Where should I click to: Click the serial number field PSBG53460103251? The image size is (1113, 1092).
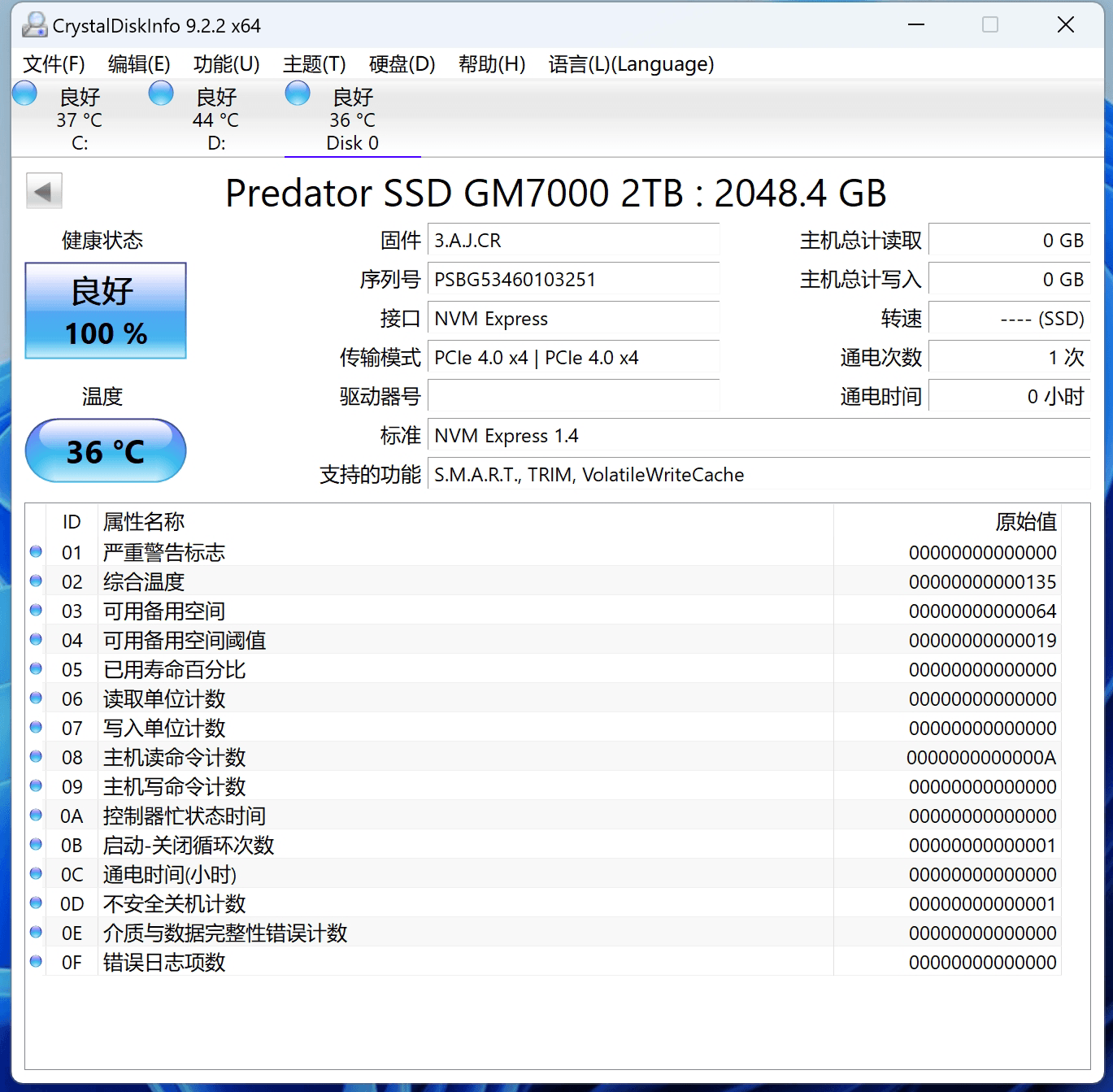[573, 280]
